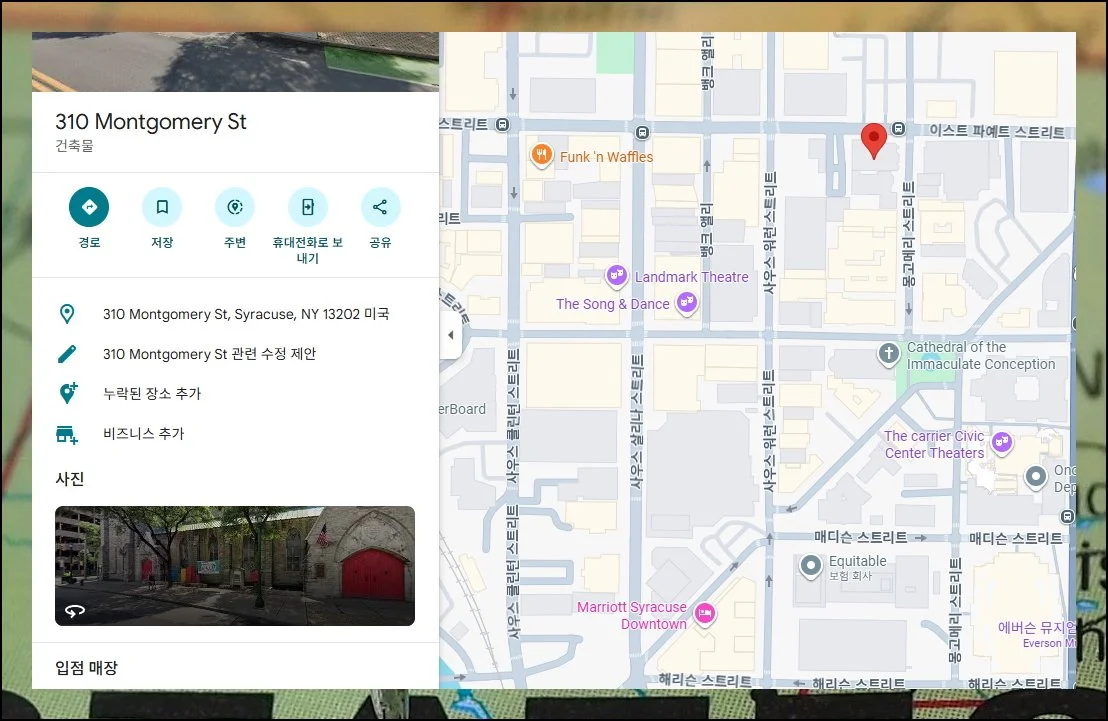1108x721 pixels.
Task: Click the Cathedral of the Immaculate Conception marker
Action: click(888, 353)
